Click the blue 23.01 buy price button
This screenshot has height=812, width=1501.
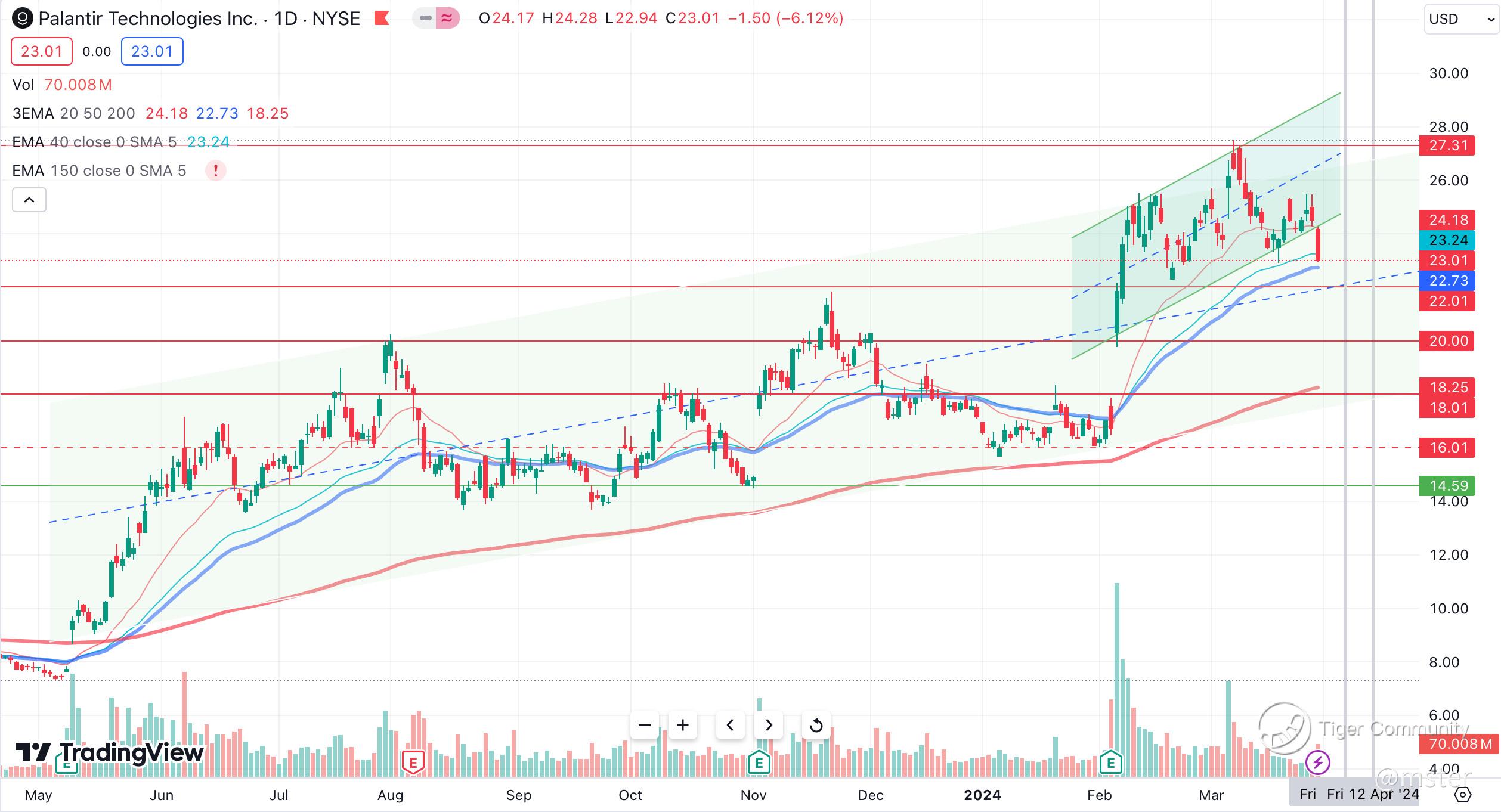(x=152, y=51)
